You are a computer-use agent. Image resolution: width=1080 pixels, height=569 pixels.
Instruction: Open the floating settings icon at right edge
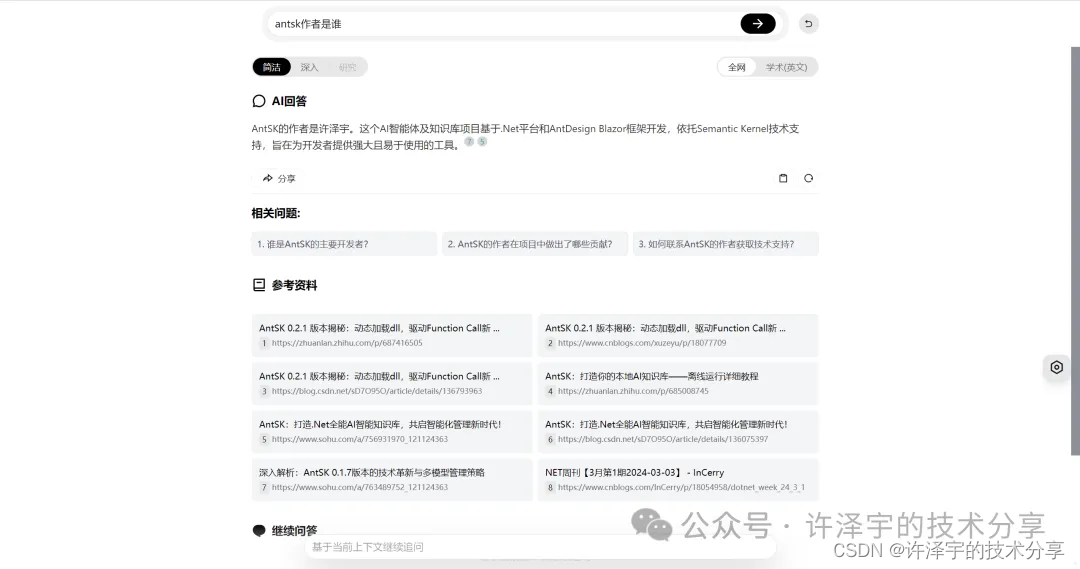tap(1057, 367)
